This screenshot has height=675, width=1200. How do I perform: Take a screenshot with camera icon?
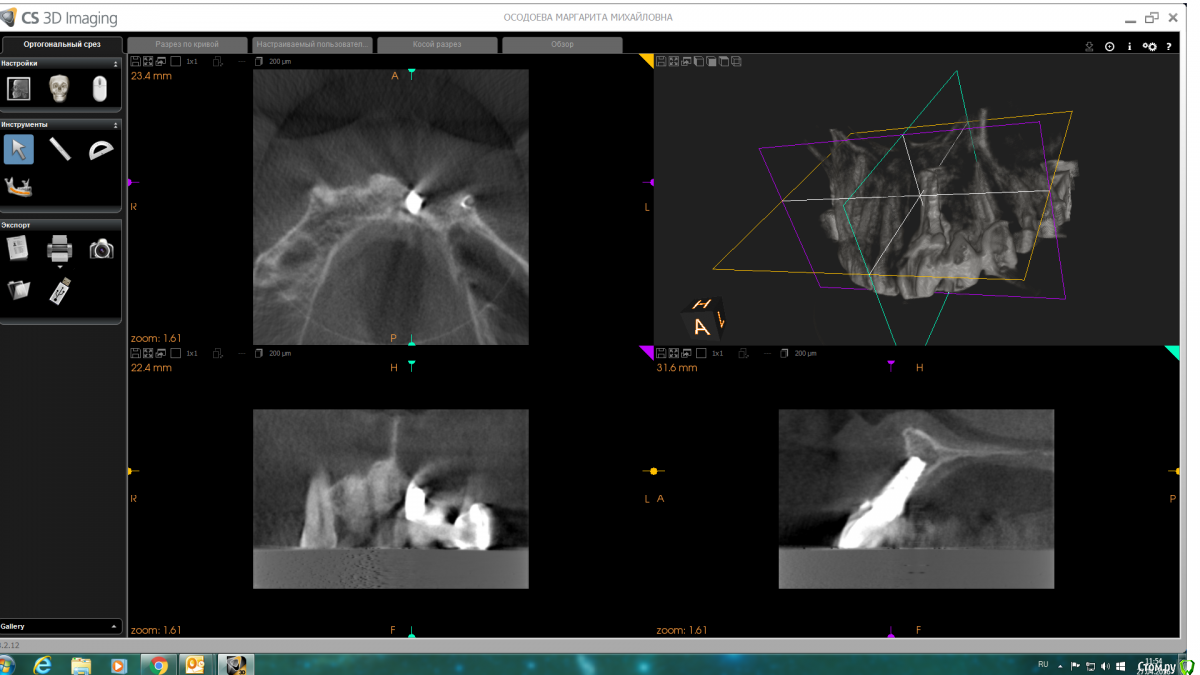(x=101, y=248)
